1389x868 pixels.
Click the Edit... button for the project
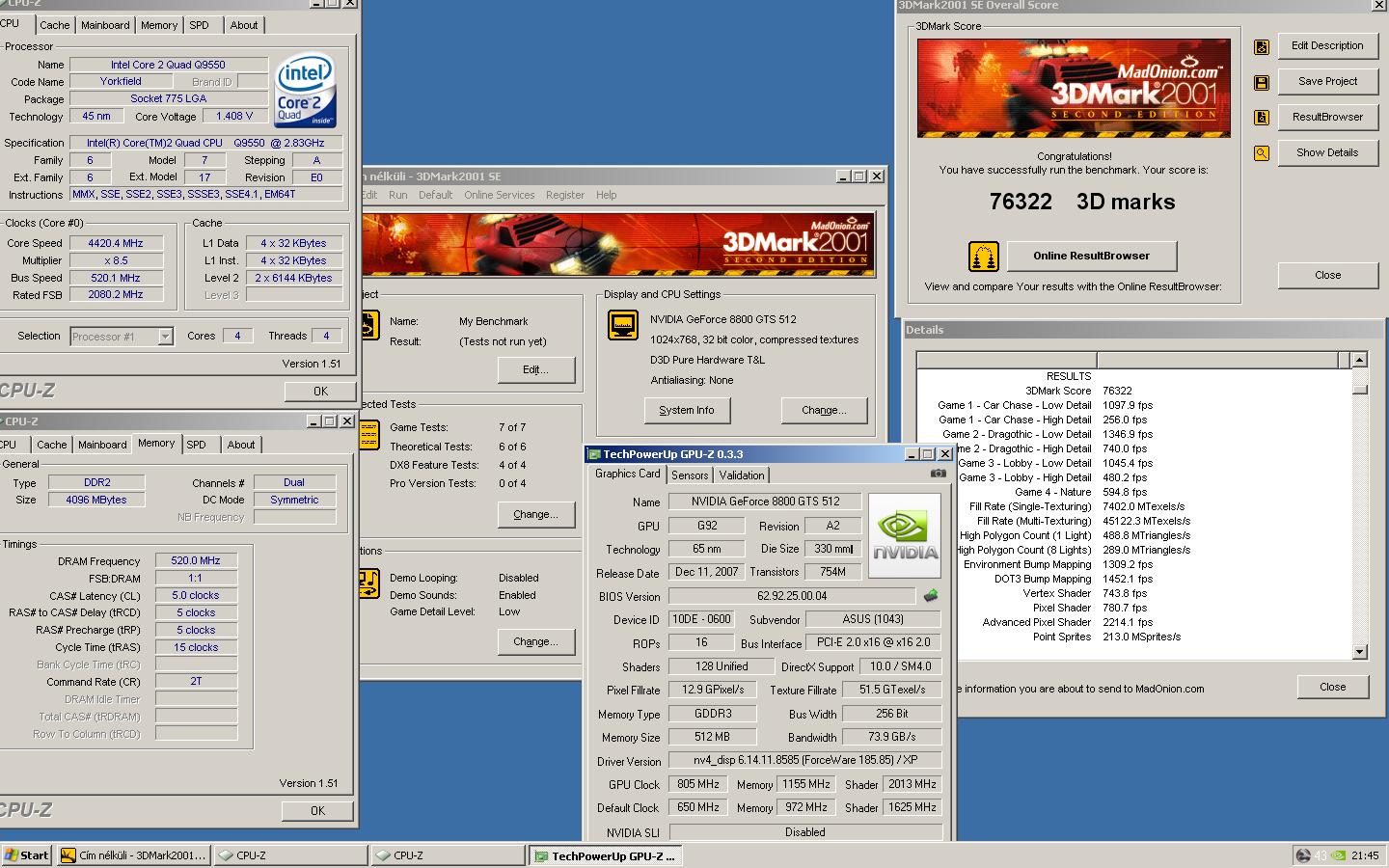pyautogui.click(x=535, y=369)
